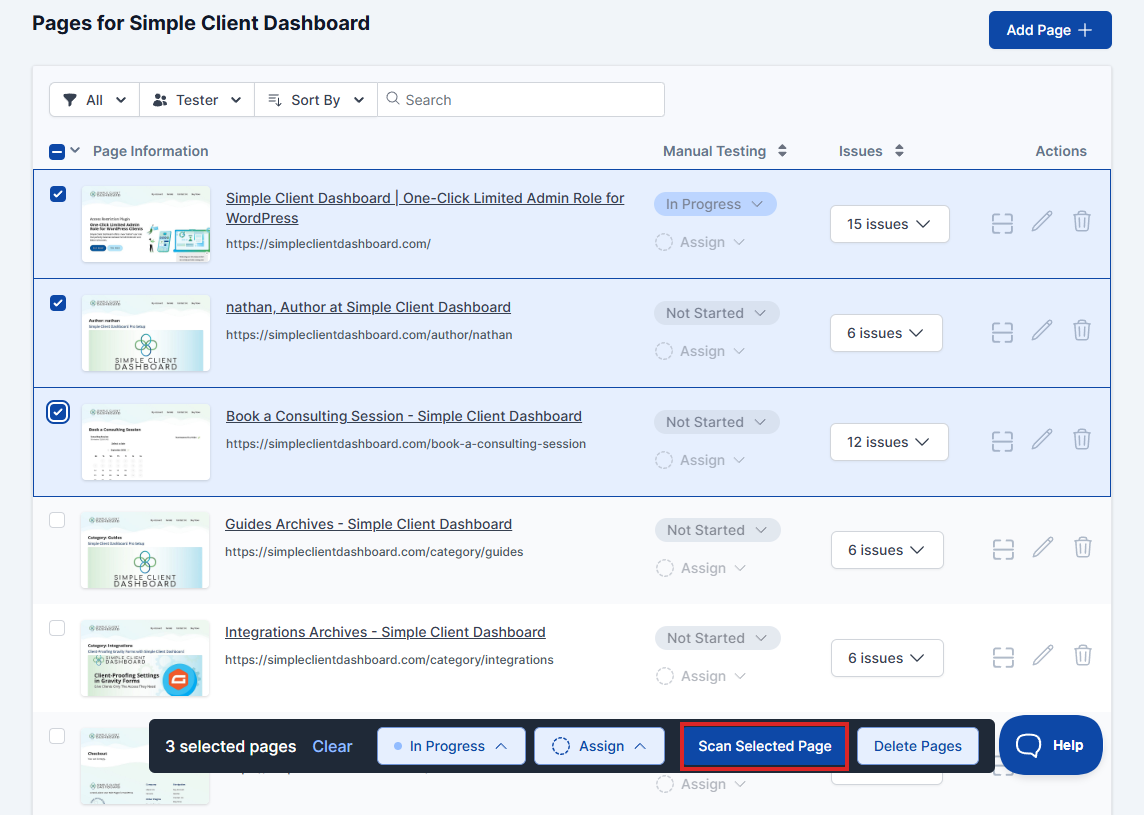Edit the nathan Author page with the pencil icon

[x=1042, y=330]
